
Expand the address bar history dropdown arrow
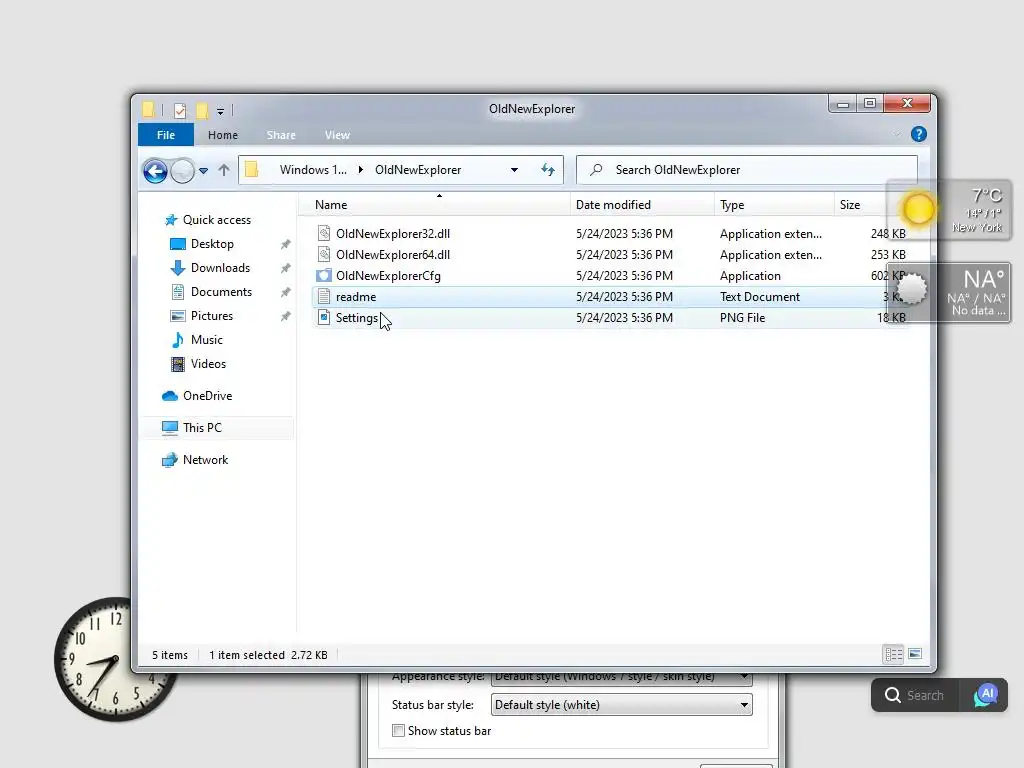pyautogui.click(x=515, y=170)
